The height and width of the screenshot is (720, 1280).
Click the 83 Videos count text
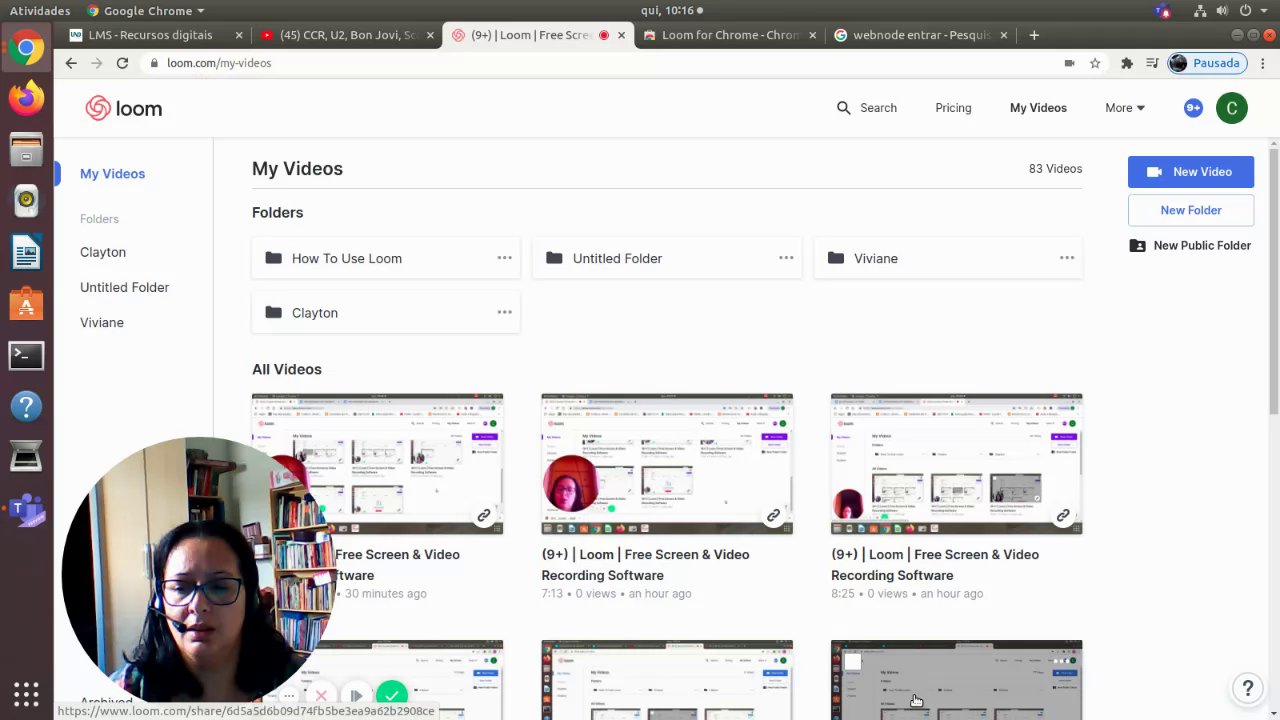pos(1055,169)
